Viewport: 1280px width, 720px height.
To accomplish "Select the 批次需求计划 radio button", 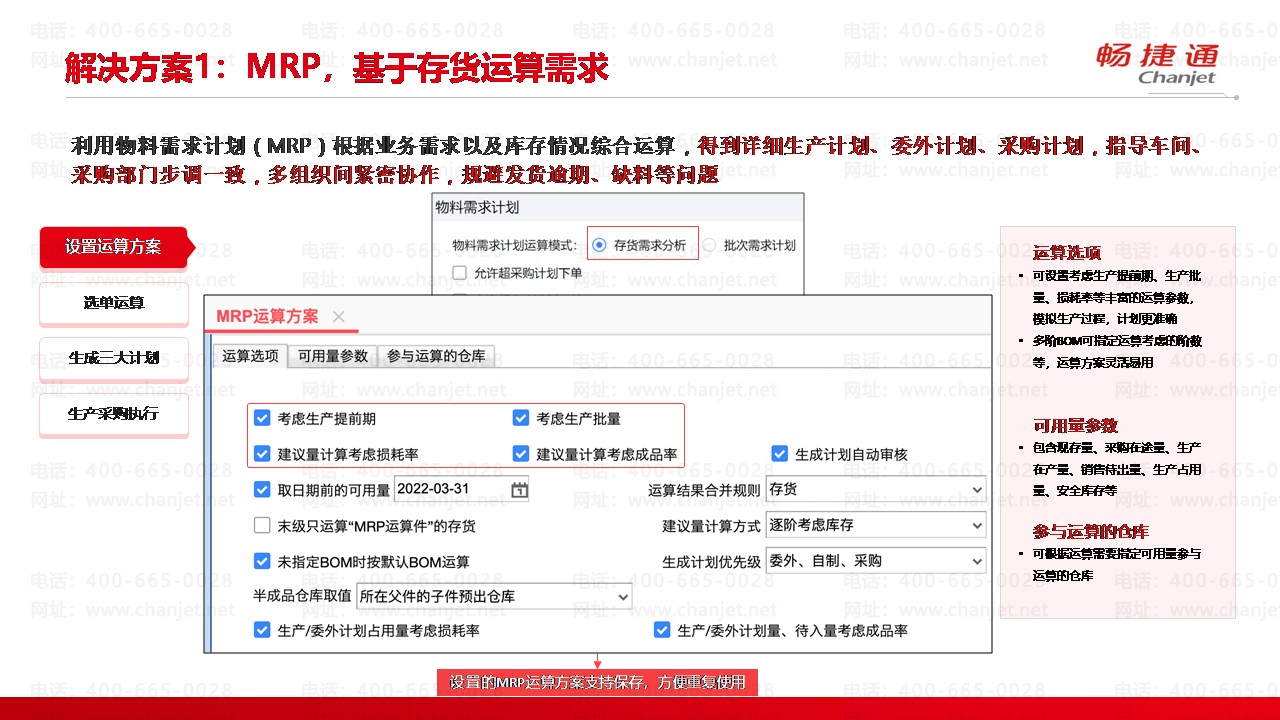I will 709,245.
